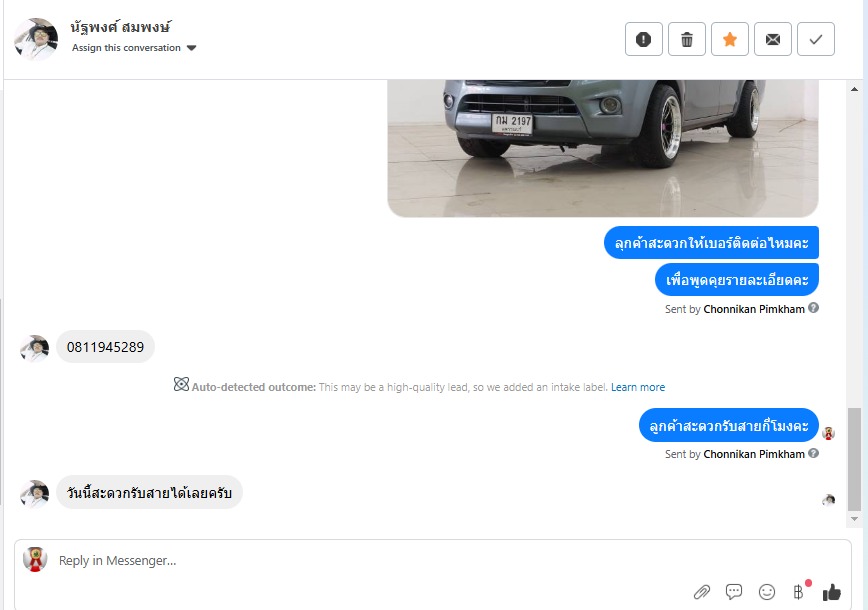Open the baht payment request icon
868x610 pixels.
point(798,592)
